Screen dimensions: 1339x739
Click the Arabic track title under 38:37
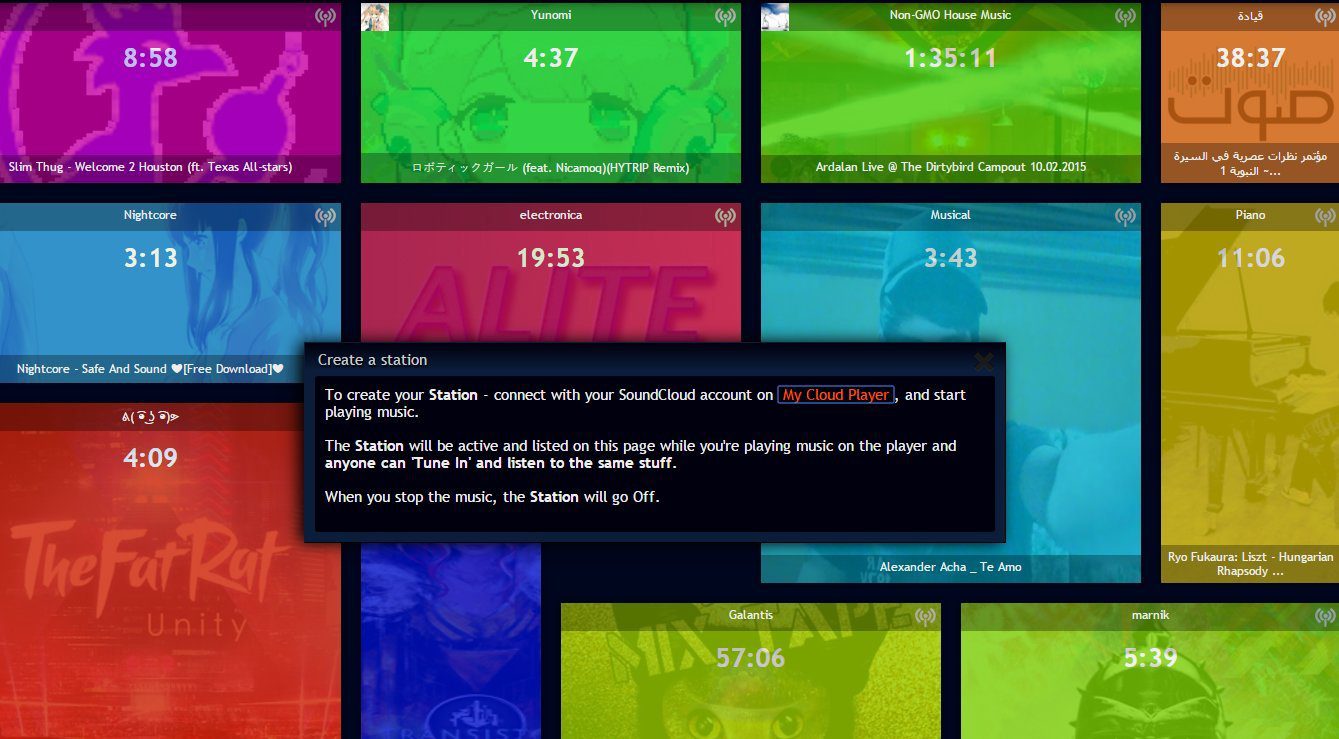[1250, 163]
